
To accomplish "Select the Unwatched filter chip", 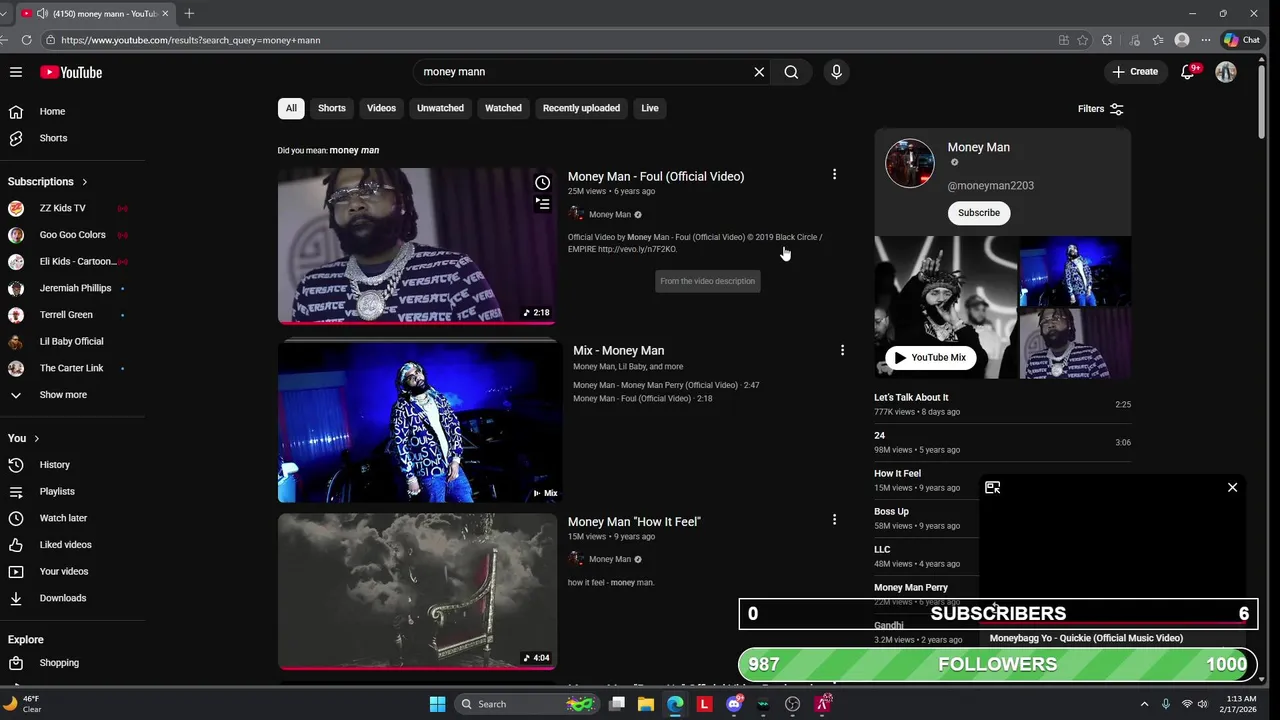I will [x=440, y=108].
